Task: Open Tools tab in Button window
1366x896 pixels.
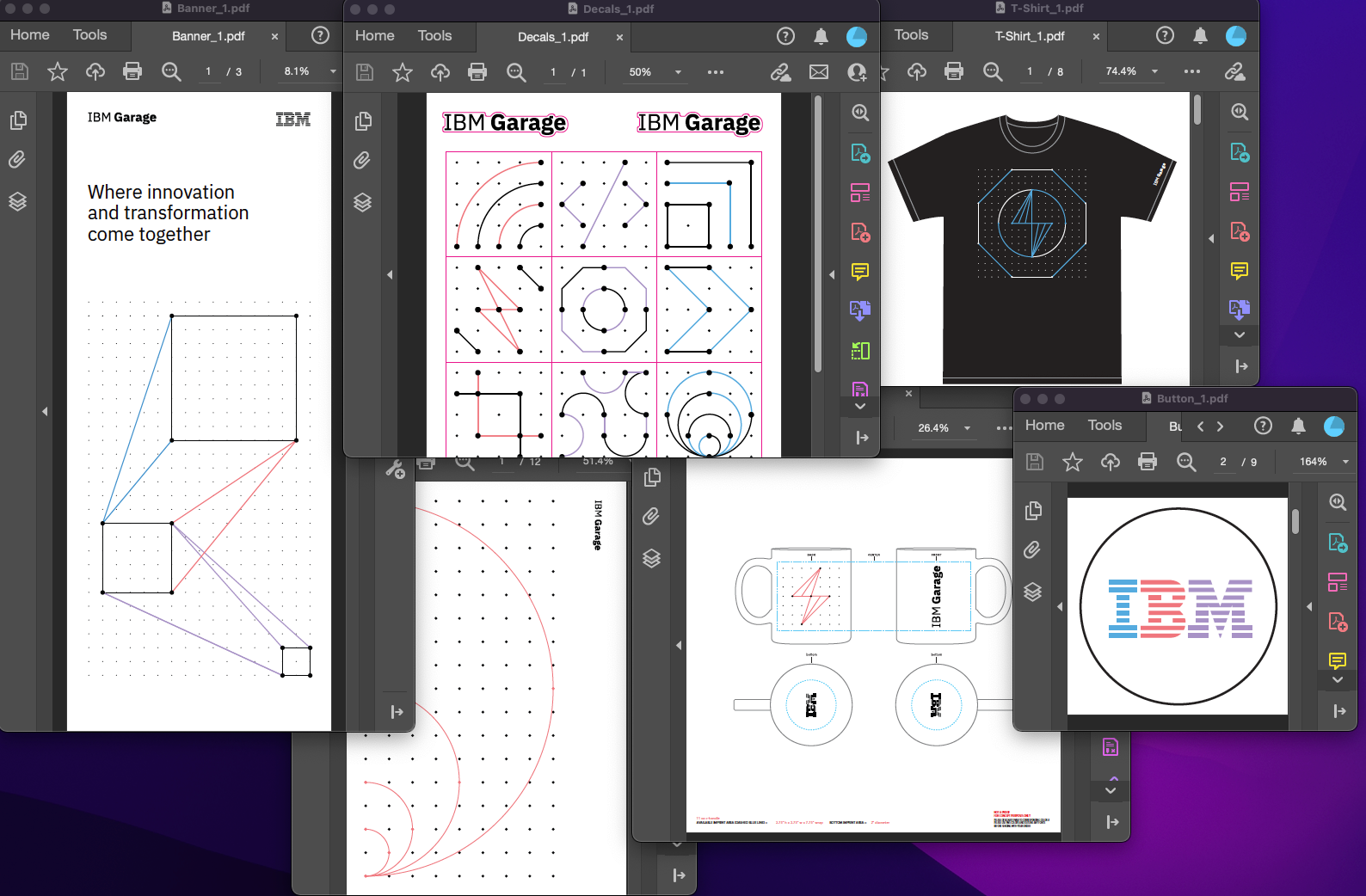Action: click(x=1105, y=426)
